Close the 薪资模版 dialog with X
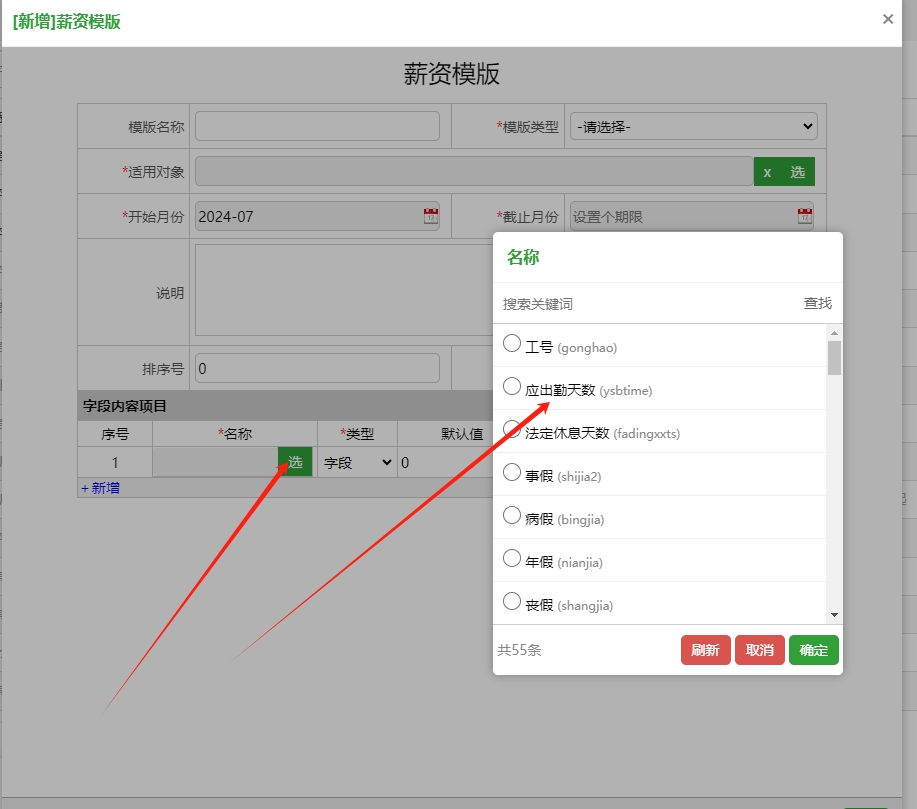917x809 pixels. 887,19
